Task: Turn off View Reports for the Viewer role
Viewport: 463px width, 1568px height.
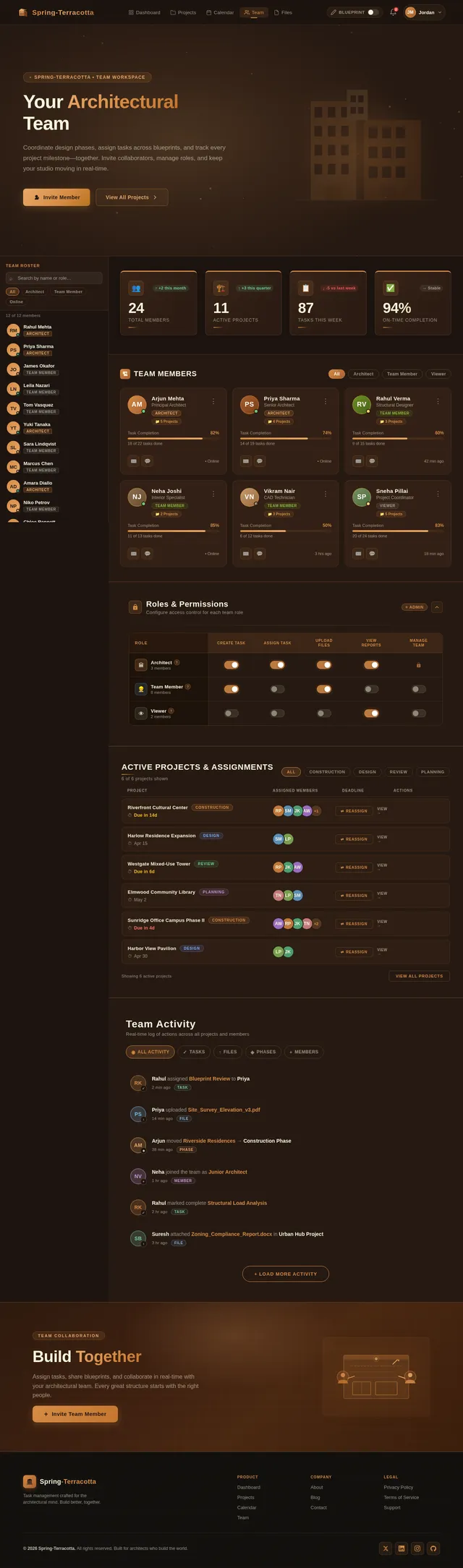Action: pos(371,714)
